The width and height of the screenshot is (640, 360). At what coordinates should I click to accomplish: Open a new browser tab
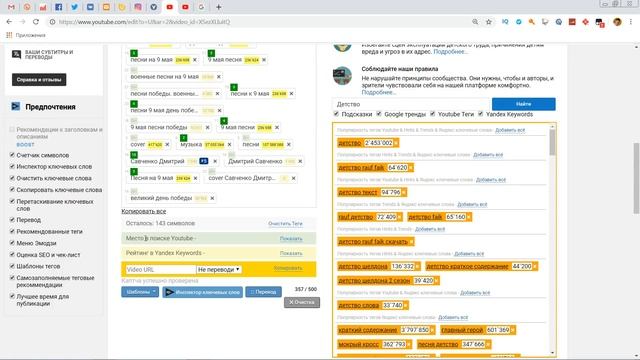click(218, 7)
